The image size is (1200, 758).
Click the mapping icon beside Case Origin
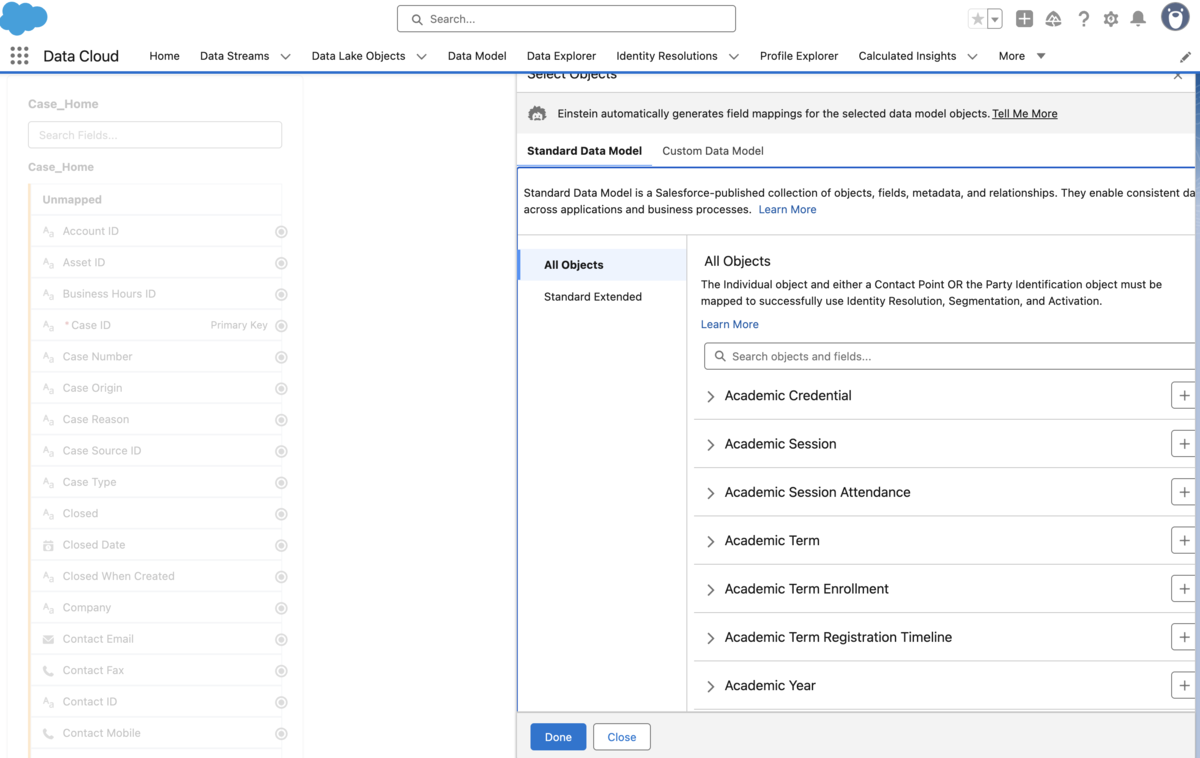[x=281, y=389]
